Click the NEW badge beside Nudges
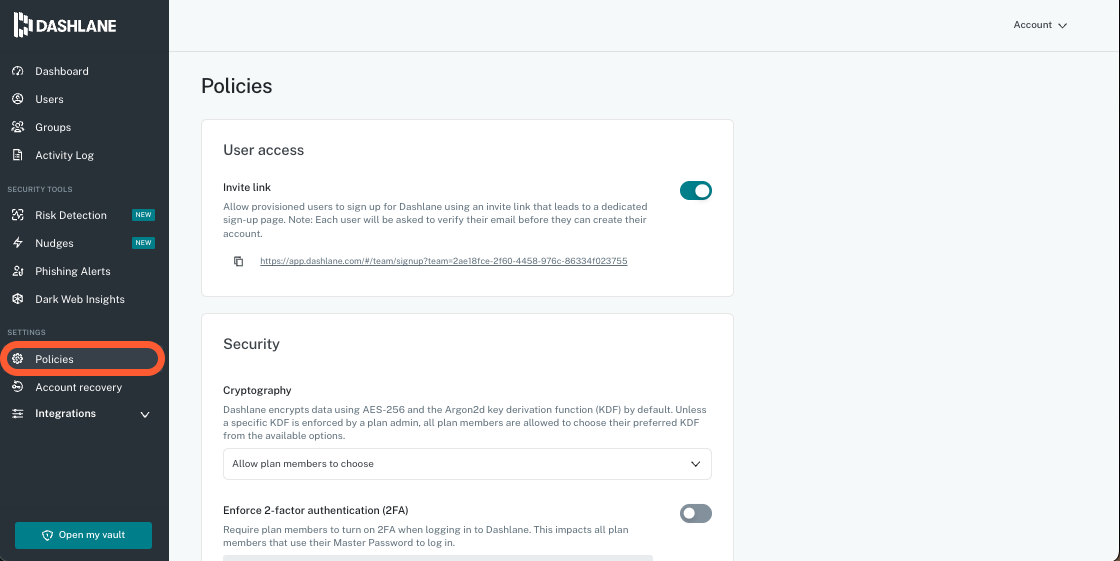 pos(143,243)
